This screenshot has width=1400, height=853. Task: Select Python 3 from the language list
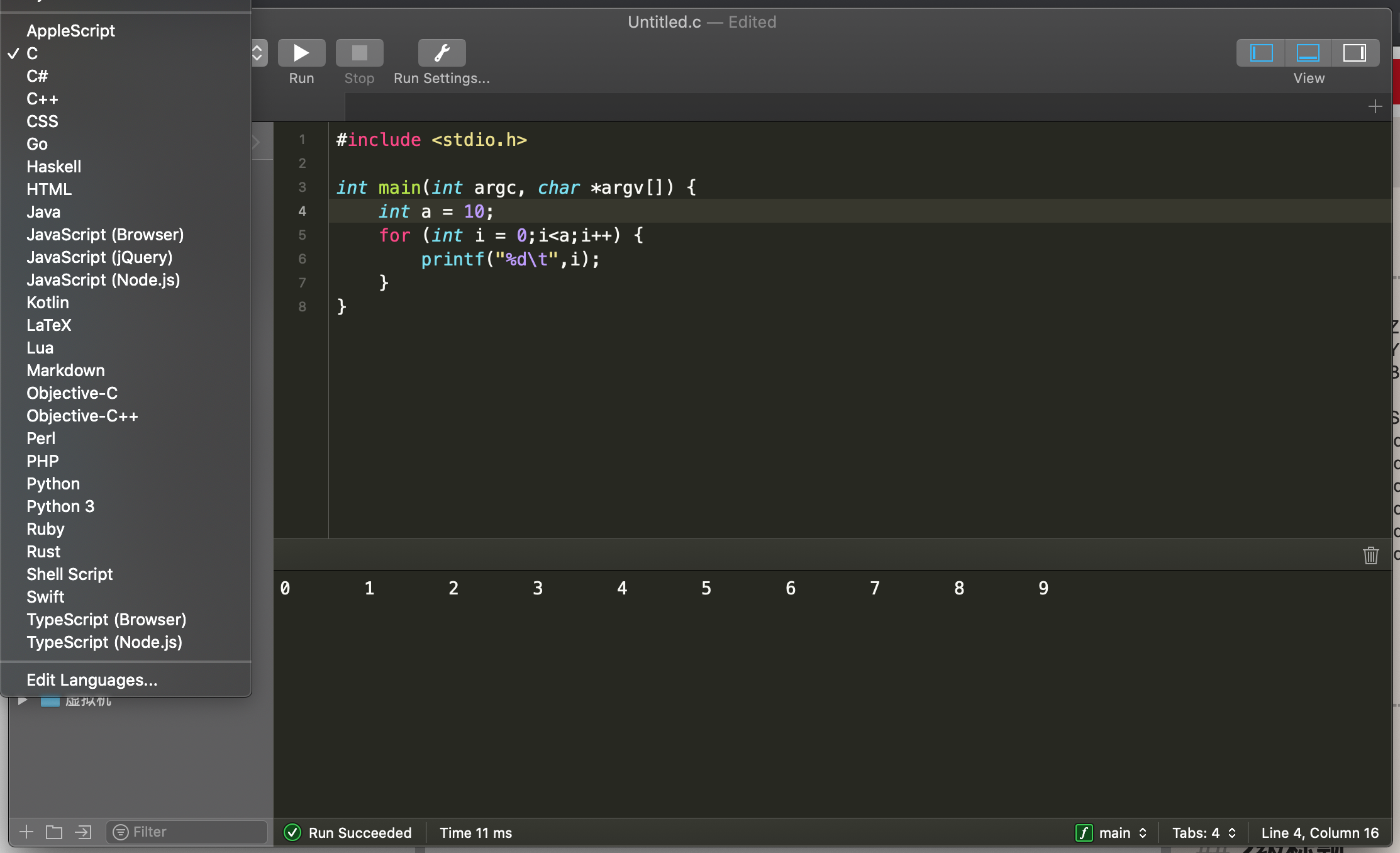(60, 506)
